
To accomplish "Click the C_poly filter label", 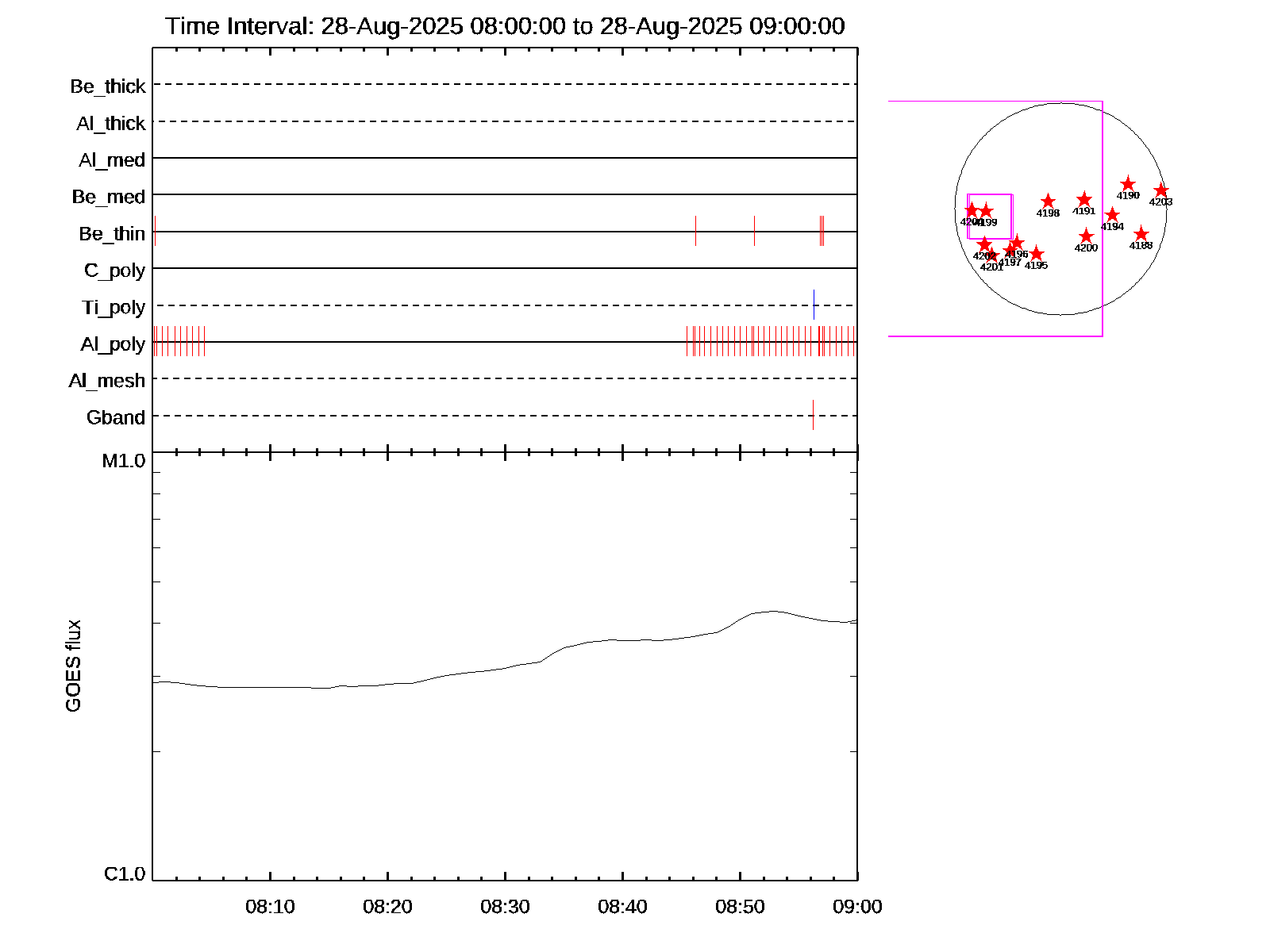I will click(x=114, y=271).
